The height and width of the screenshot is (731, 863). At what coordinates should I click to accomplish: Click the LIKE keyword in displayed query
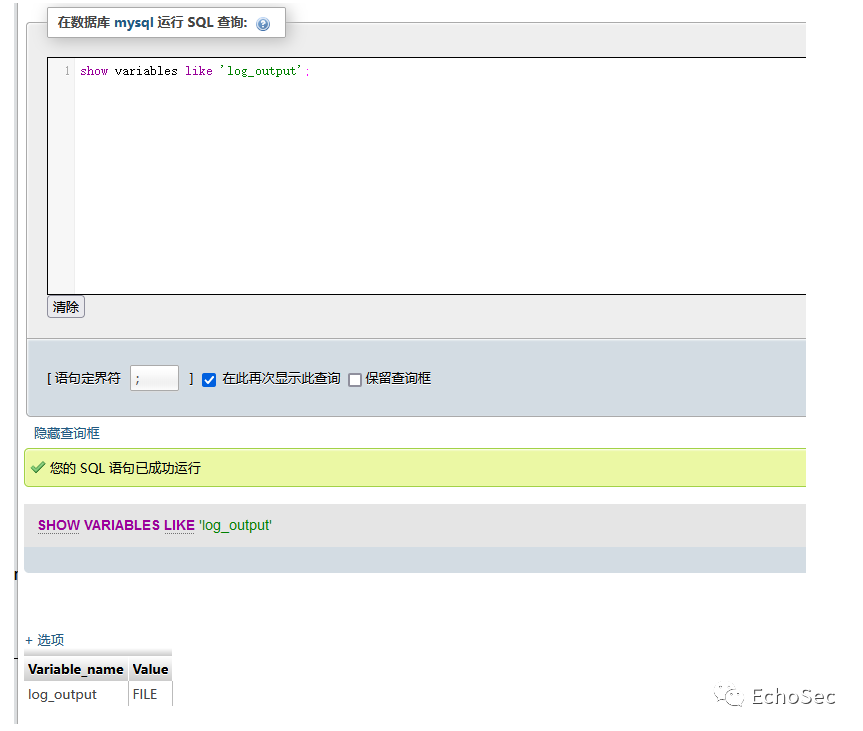pos(179,525)
